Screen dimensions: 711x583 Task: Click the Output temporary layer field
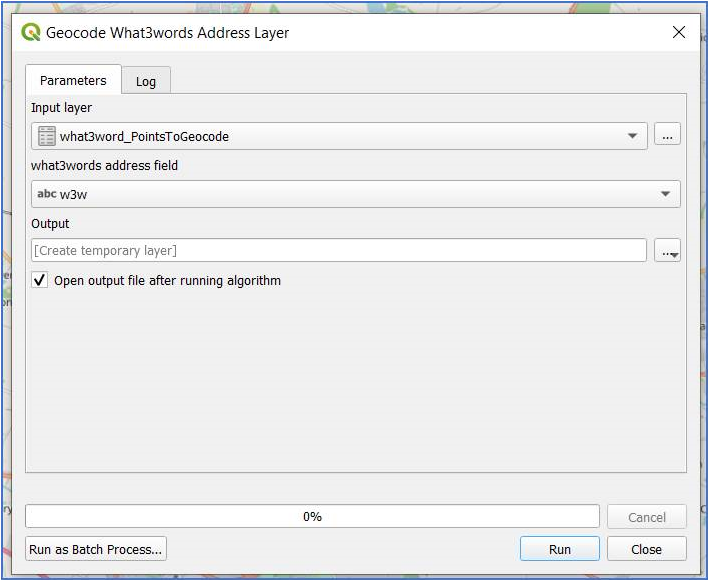pos(339,250)
